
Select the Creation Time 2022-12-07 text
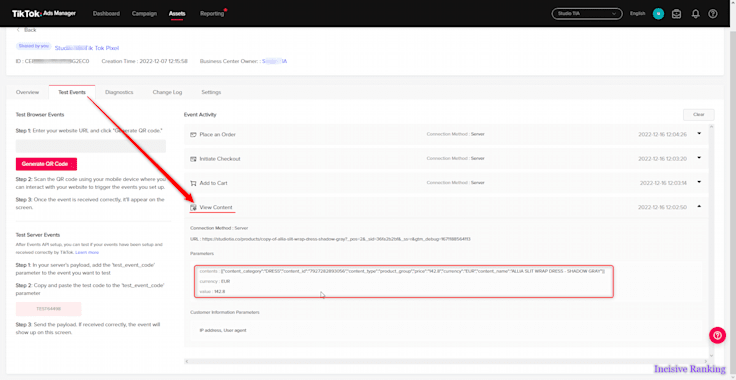pyautogui.click(x=145, y=61)
